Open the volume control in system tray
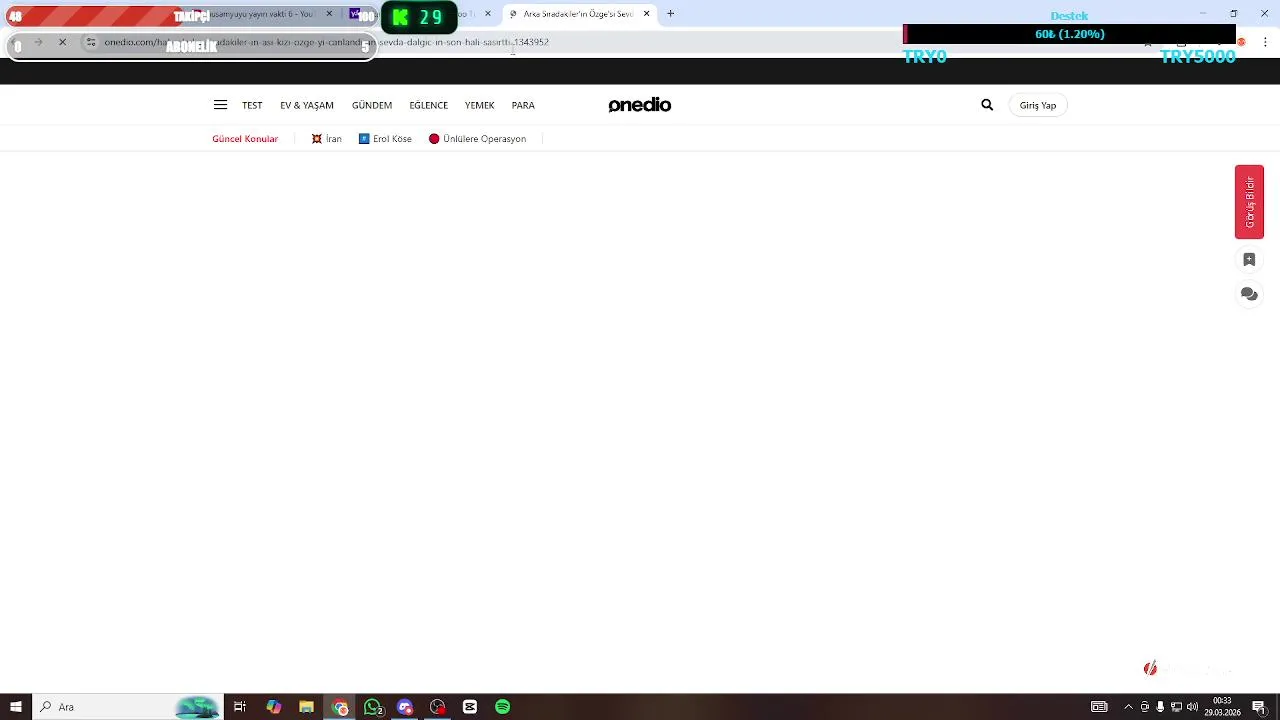Viewport: 1280px width, 720px height. click(1192, 707)
